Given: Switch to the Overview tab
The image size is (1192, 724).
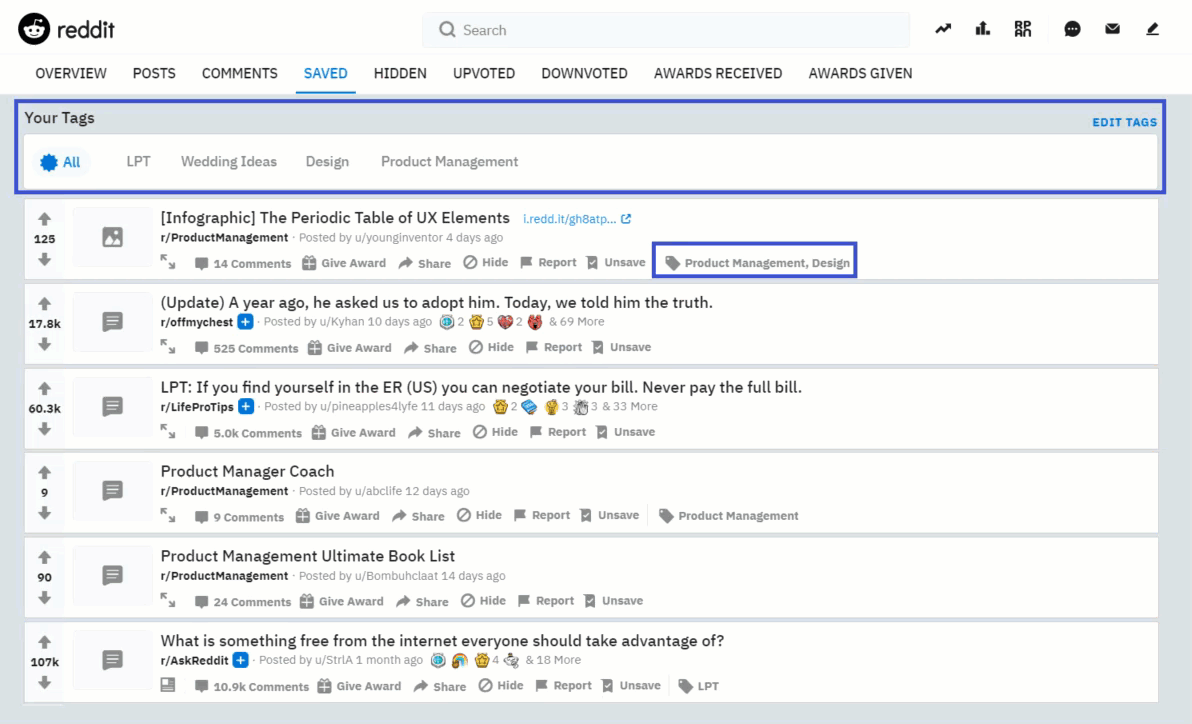Looking at the screenshot, I should tap(71, 73).
